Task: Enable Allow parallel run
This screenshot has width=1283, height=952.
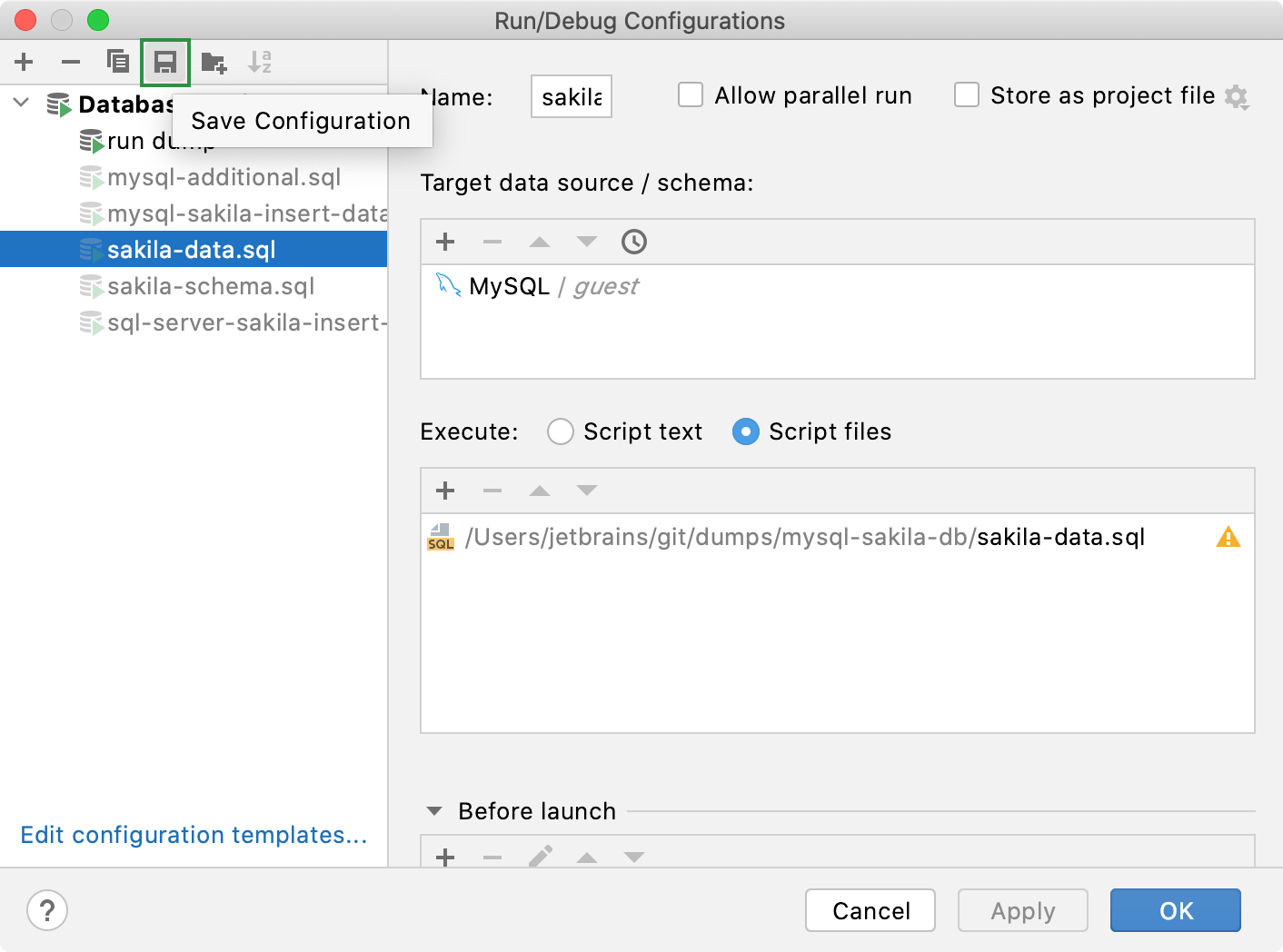Action: pos(691,94)
